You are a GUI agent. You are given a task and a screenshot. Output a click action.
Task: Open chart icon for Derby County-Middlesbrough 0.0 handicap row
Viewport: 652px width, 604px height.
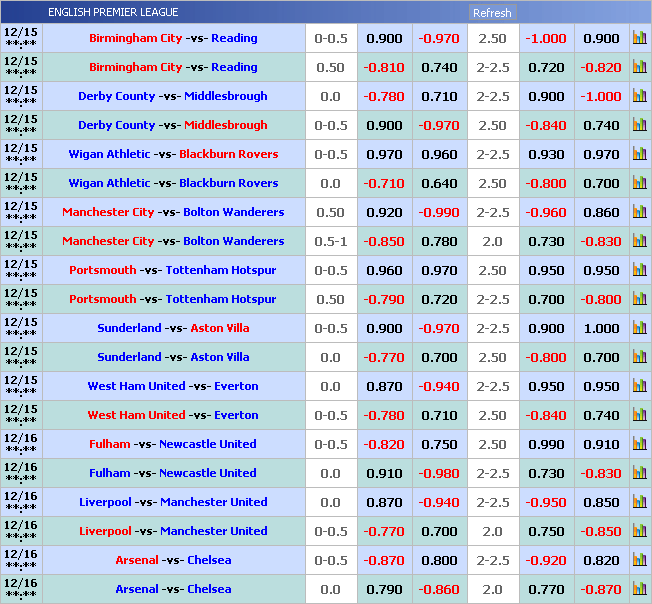[639, 97]
